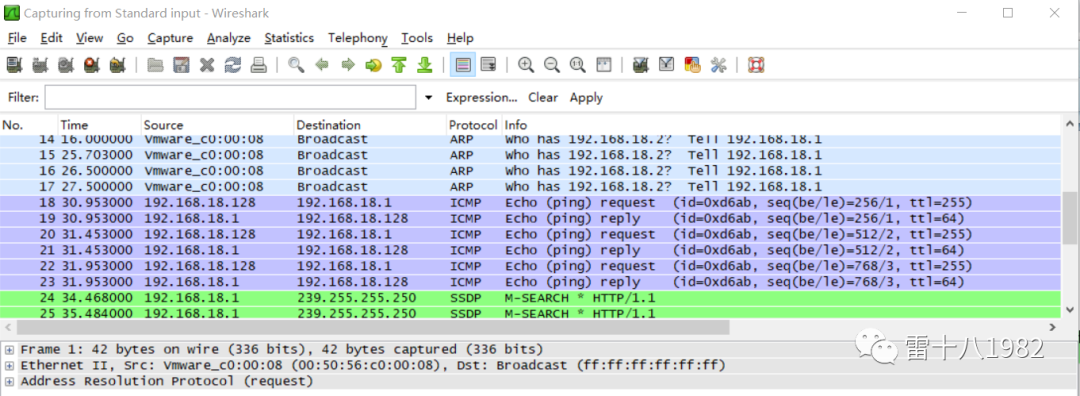This screenshot has height=396, width=1080.
Task: Open the Statistics menu
Action: point(289,38)
